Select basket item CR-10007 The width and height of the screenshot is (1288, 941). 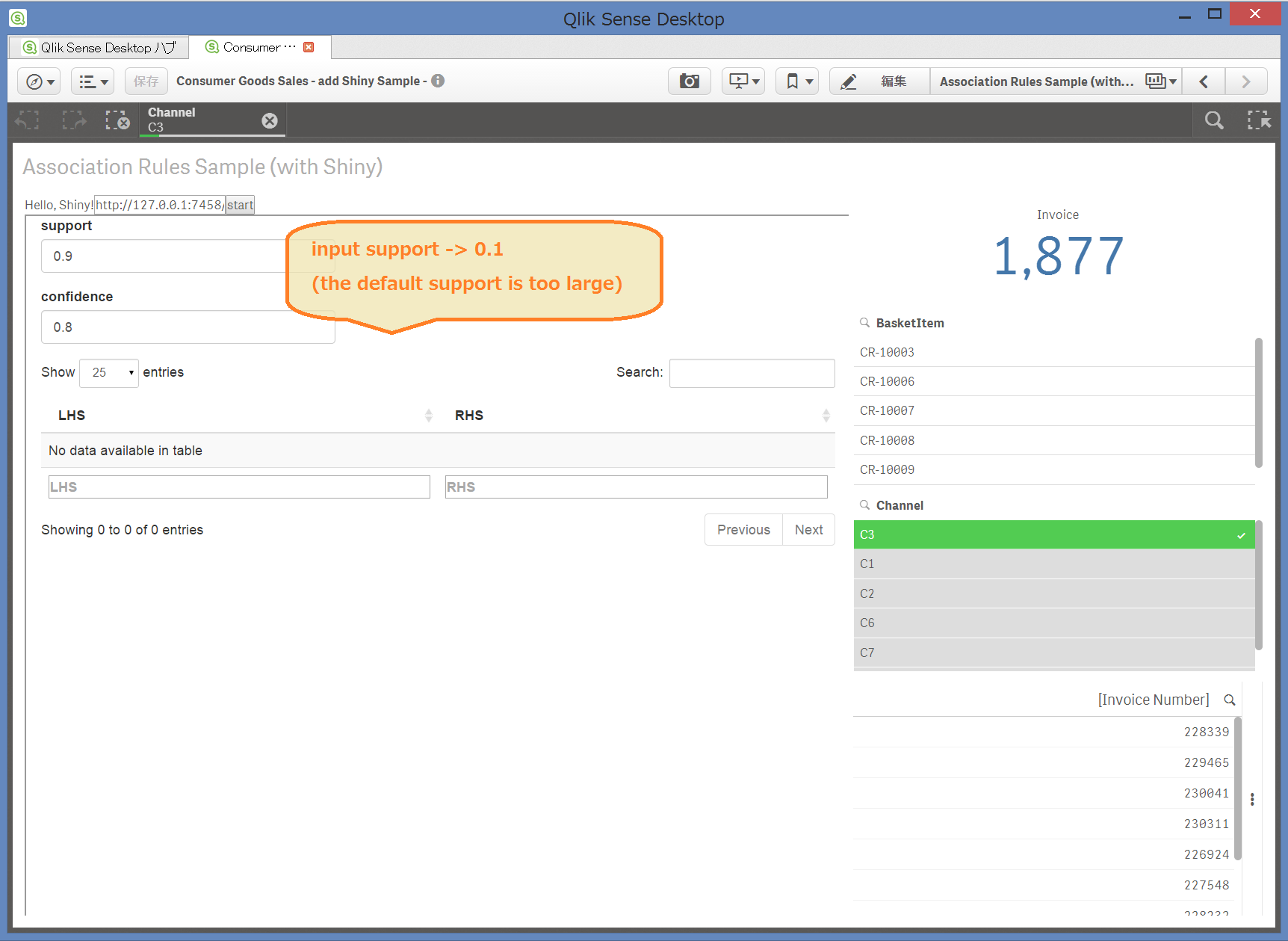click(1053, 410)
